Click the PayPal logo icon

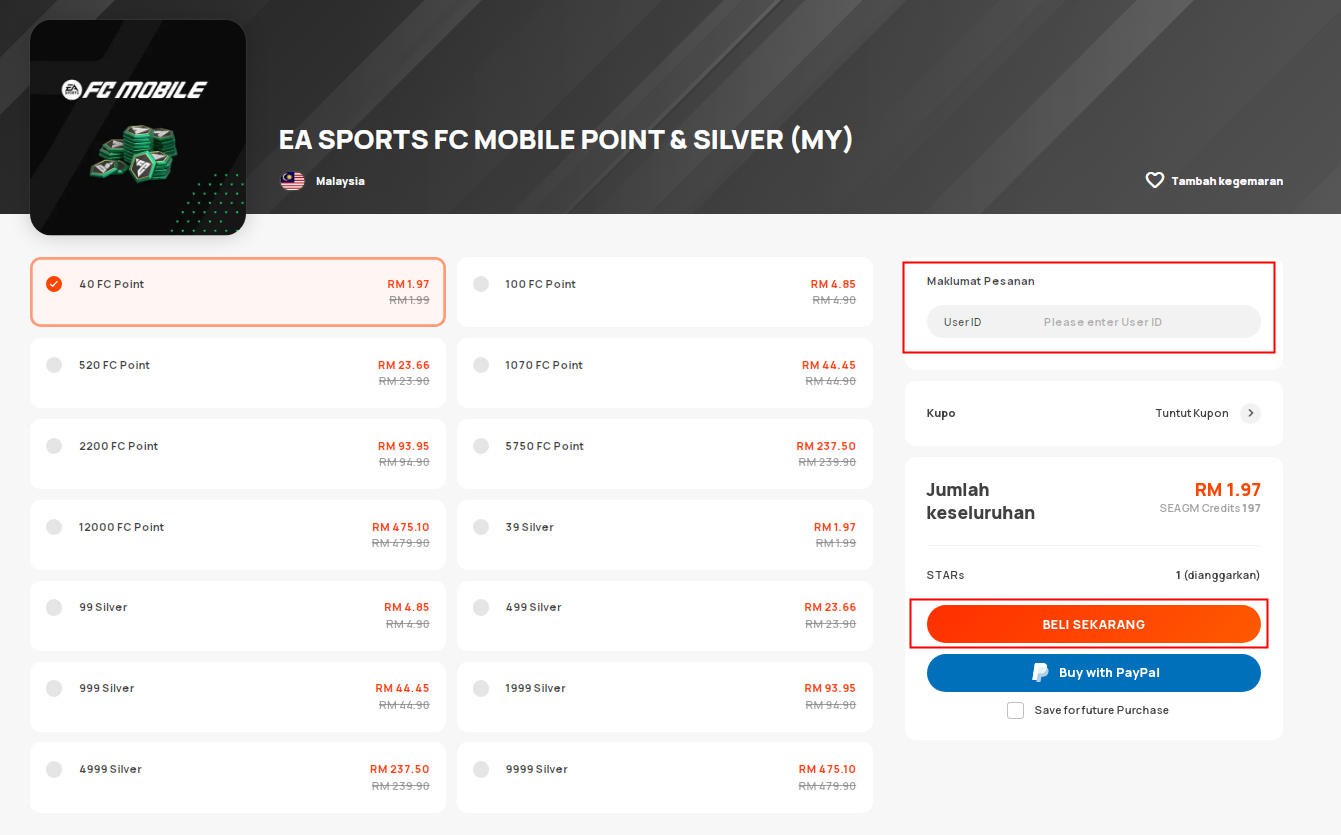(1040, 673)
